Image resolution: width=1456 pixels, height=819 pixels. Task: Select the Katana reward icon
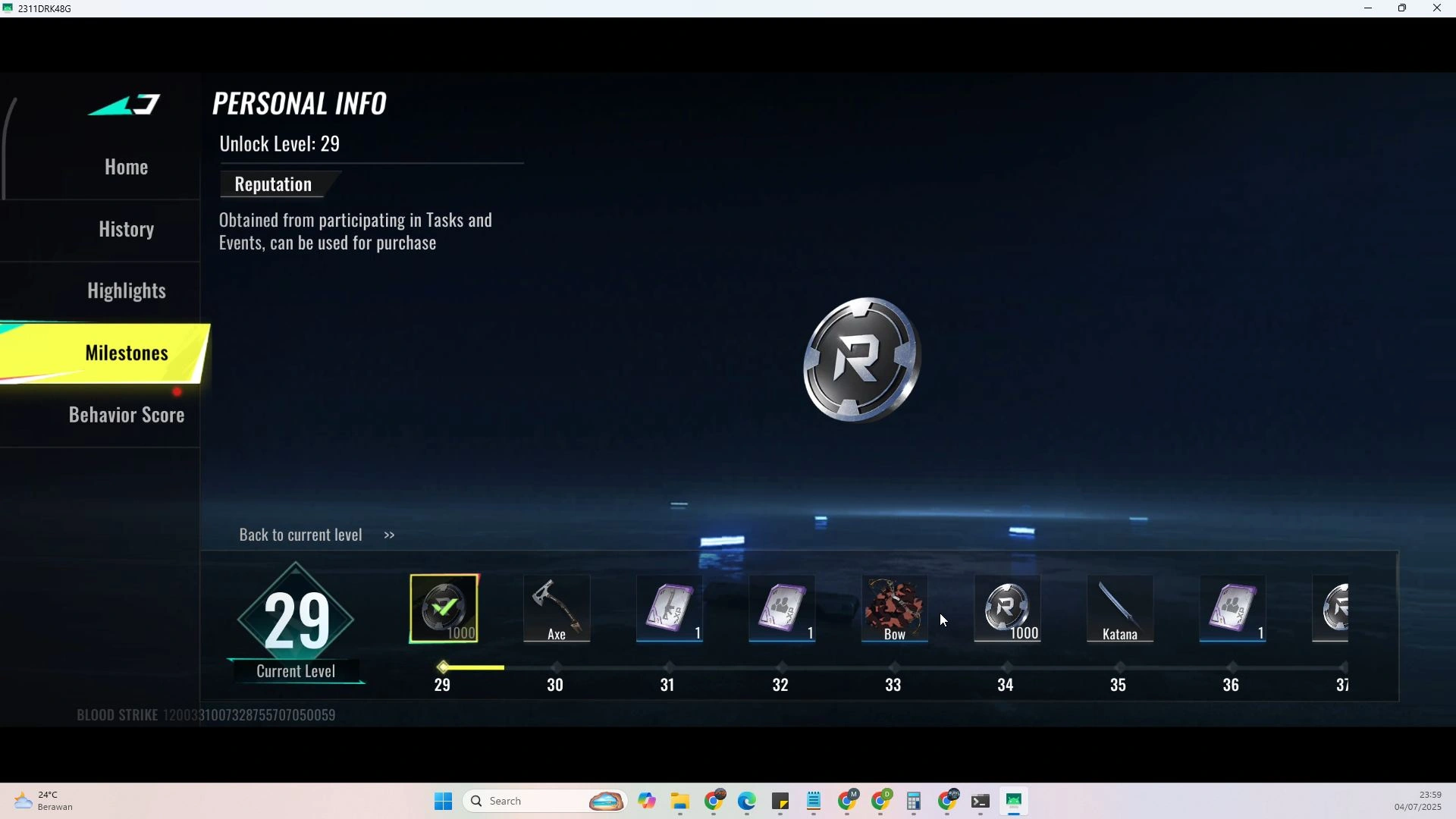pyautogui.click(x=1120, y=609)
